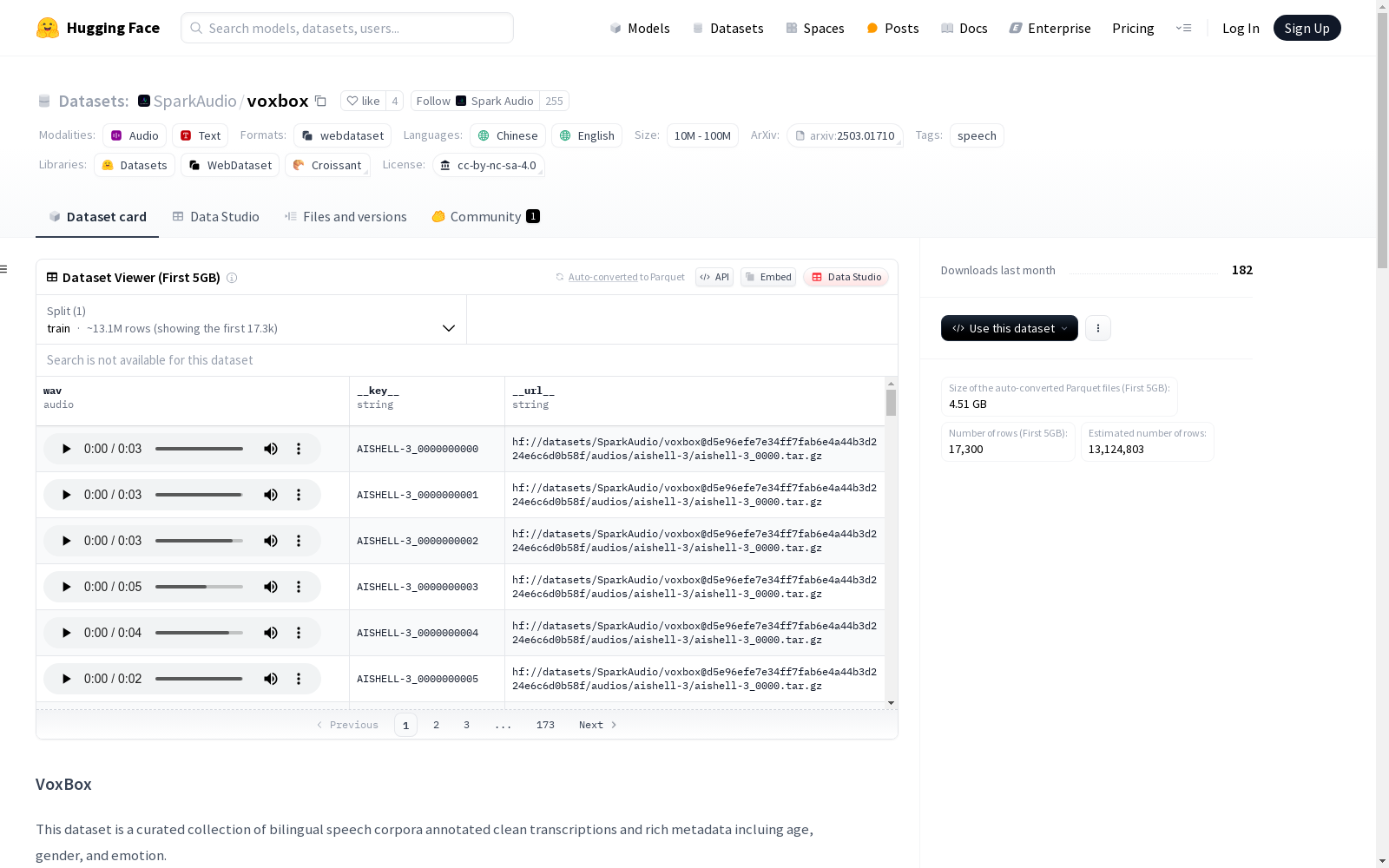1389x868 pixels.
Task: Click the Embed button
Action: pos(768,277)
